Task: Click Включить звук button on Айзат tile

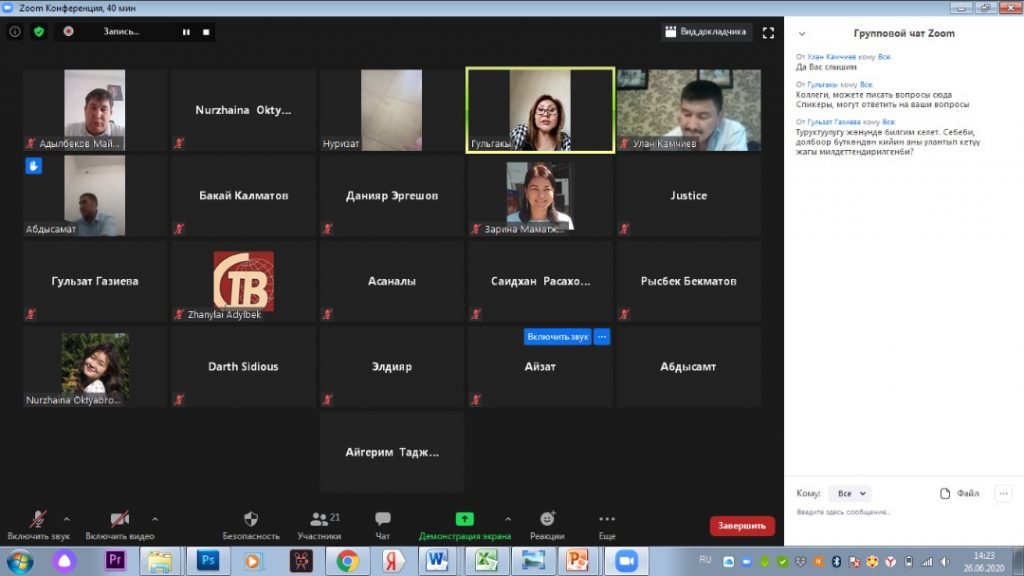Action: [557, 336]
